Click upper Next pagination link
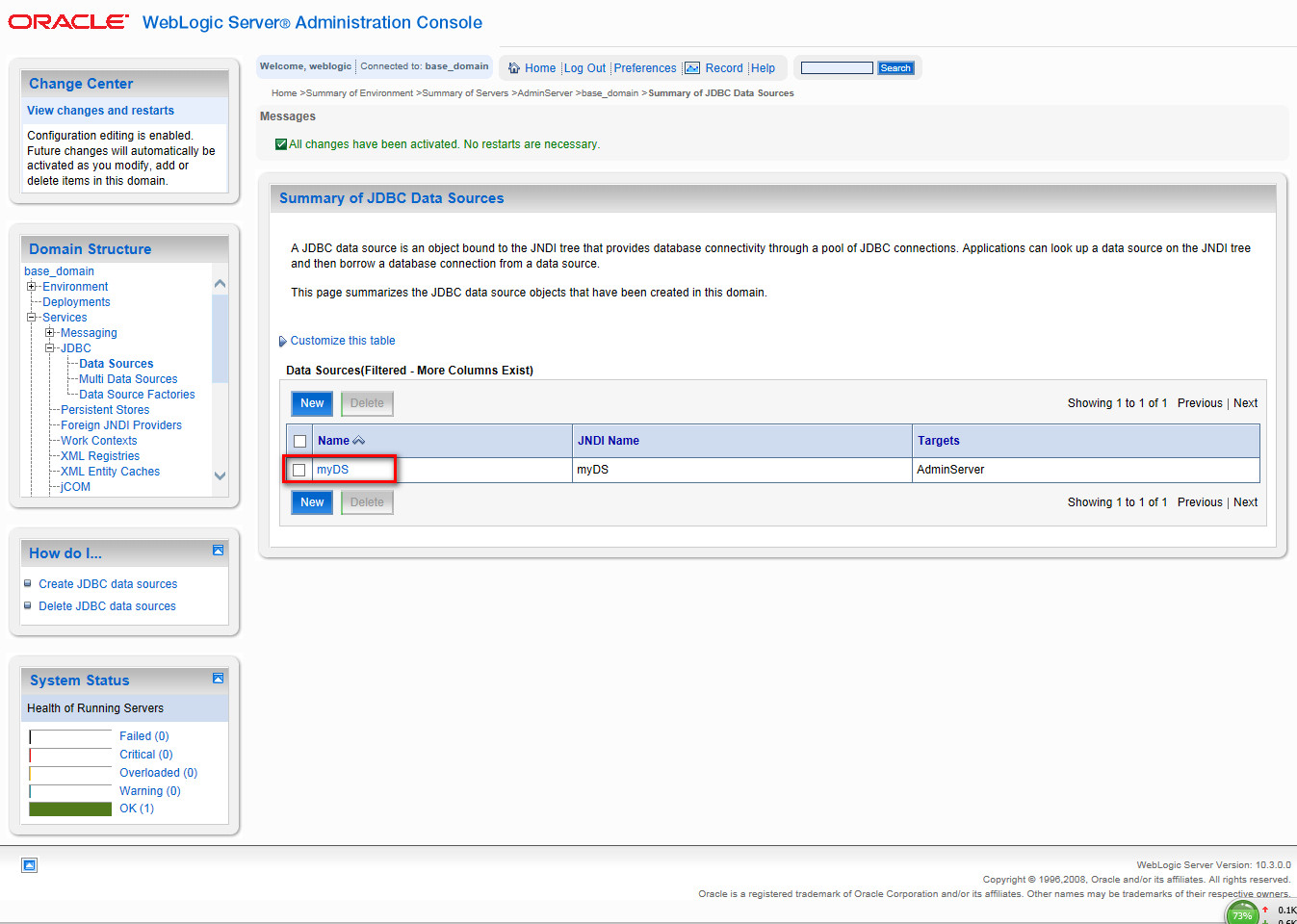Image resolution: width=1297 pixels, height=924 pixels. coord(1246,403)
